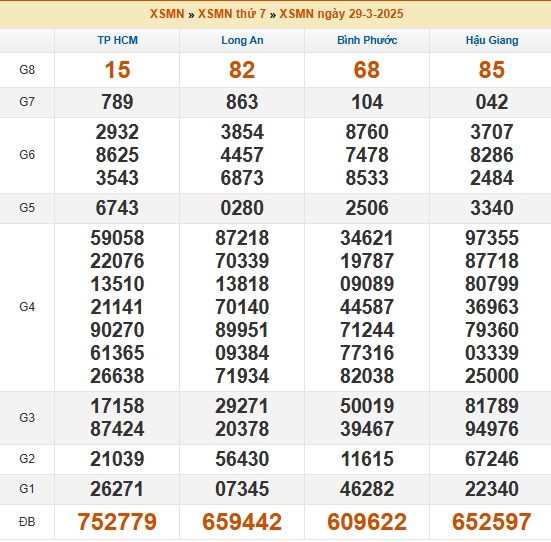Select the G8 prize row label
The height and width of the screenshot is (542, 551).
click(27, 70)
